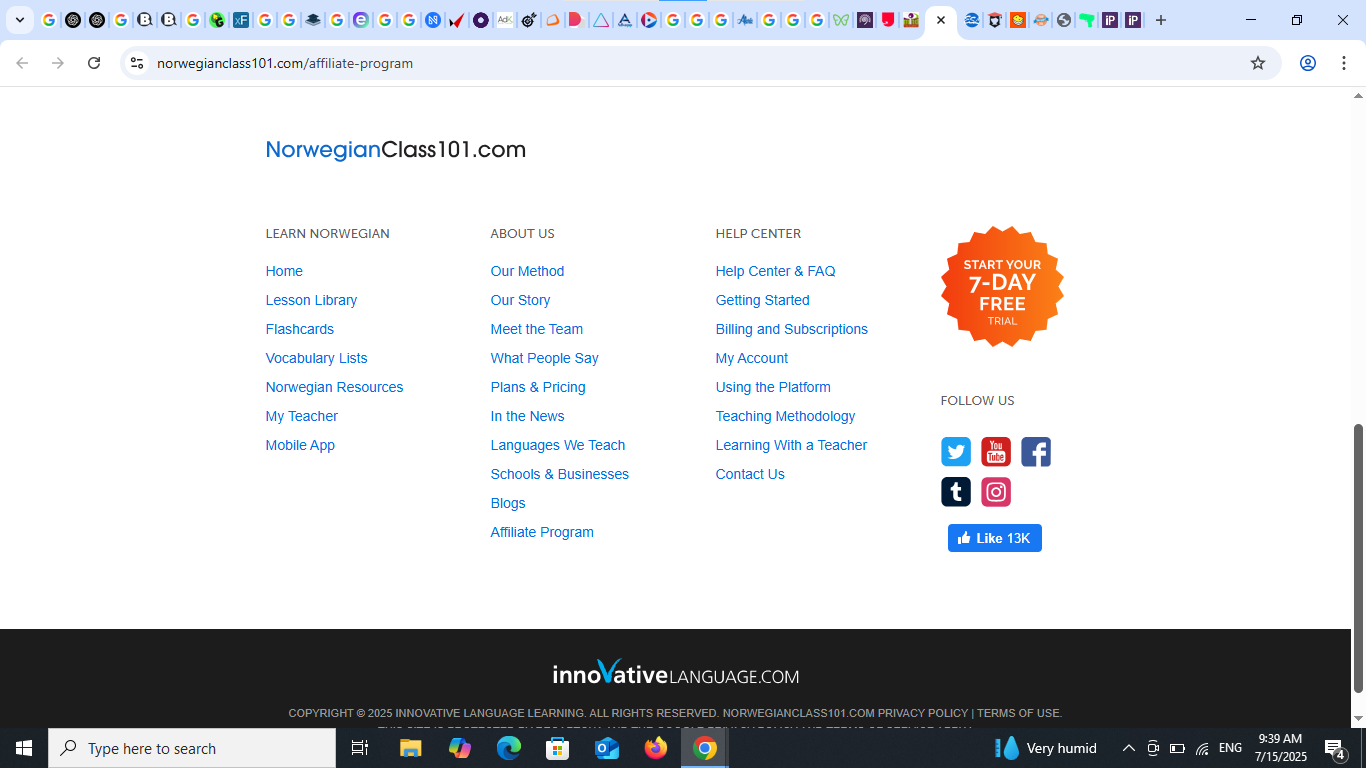Viewport: 1366px width, 768px height.
Task: Open the Windows Start menu
Action: click(x=24, y=748)
